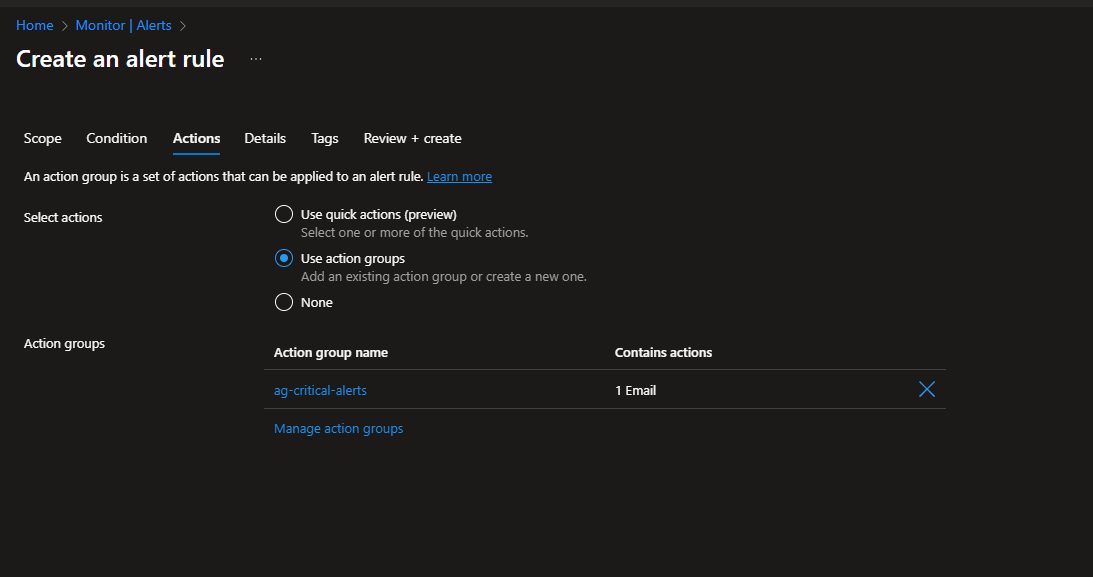Click the Action group name column header

pos(331,352)
